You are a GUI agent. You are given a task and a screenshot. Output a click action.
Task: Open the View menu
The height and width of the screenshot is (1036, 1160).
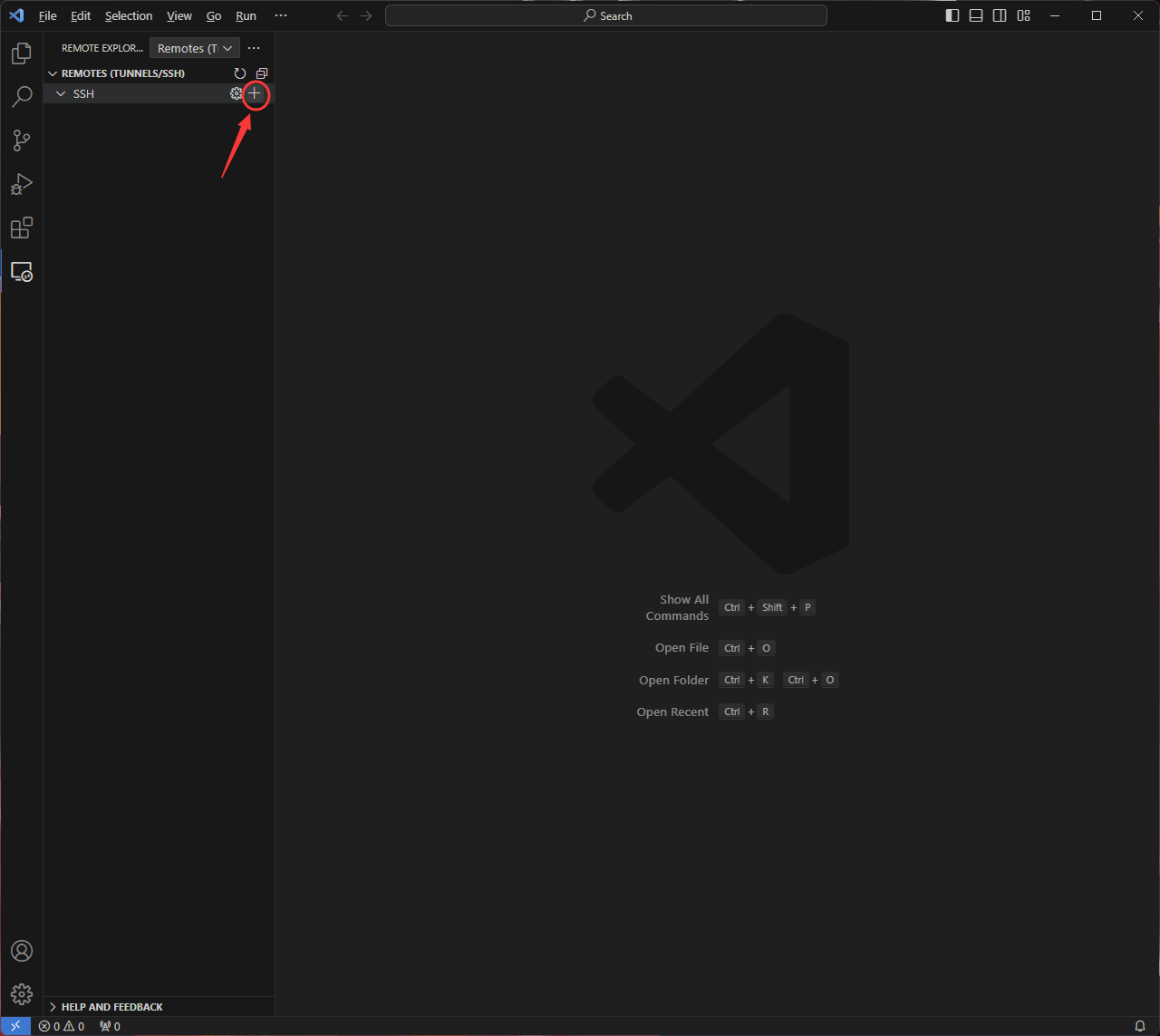179,15
